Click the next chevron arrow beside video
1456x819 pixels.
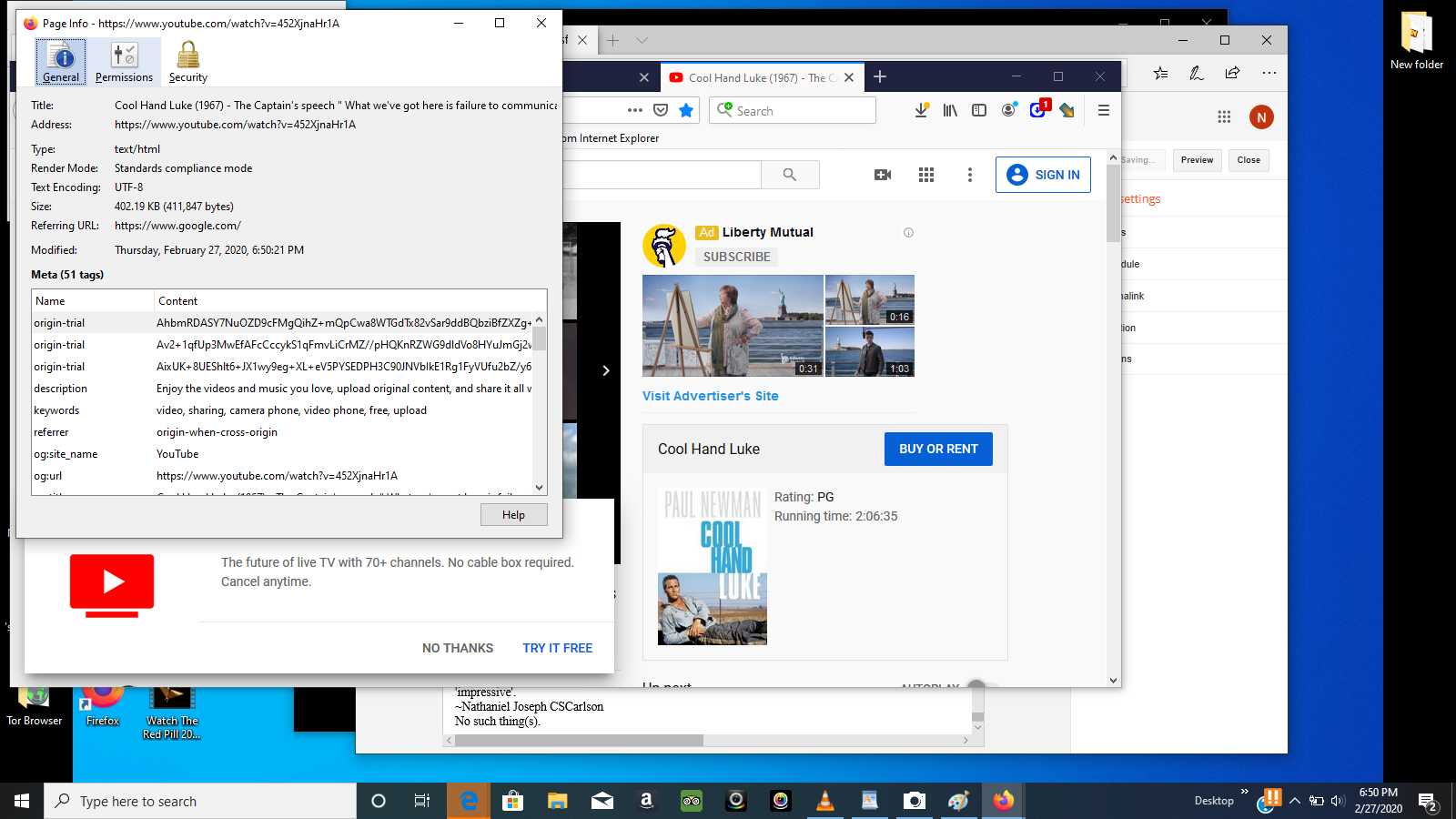tap(606, 370)
